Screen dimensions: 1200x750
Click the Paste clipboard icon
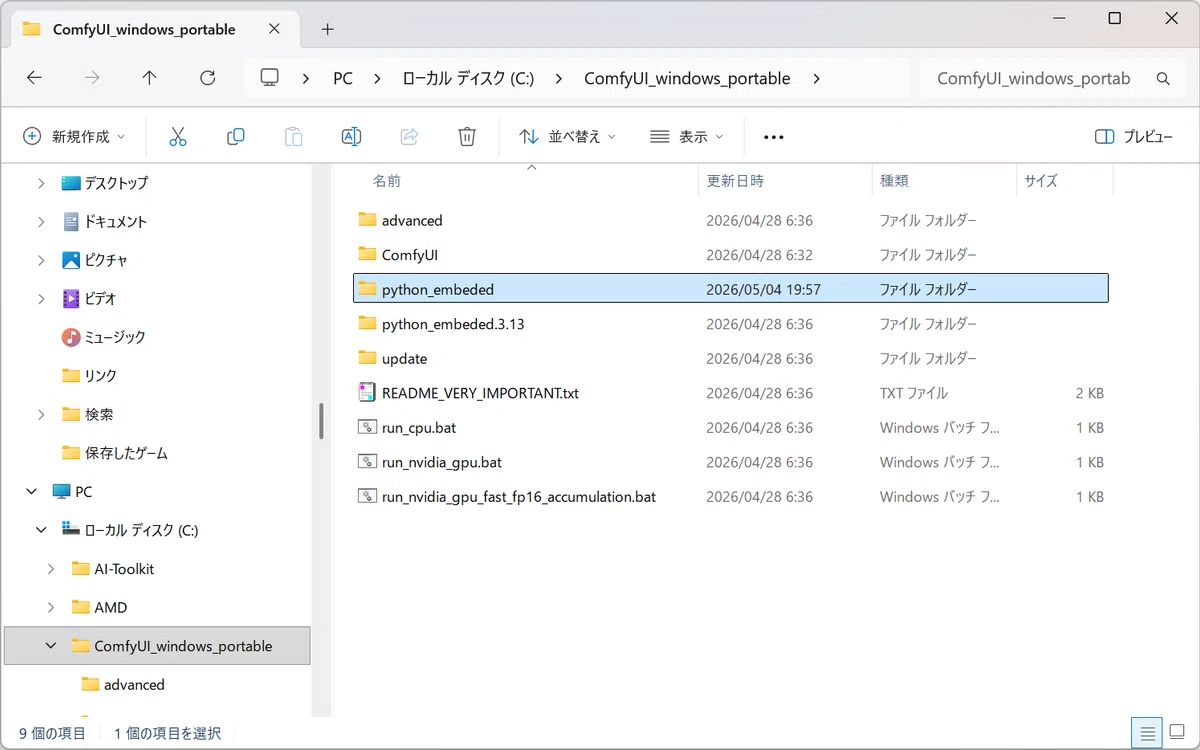click(293, 137)
